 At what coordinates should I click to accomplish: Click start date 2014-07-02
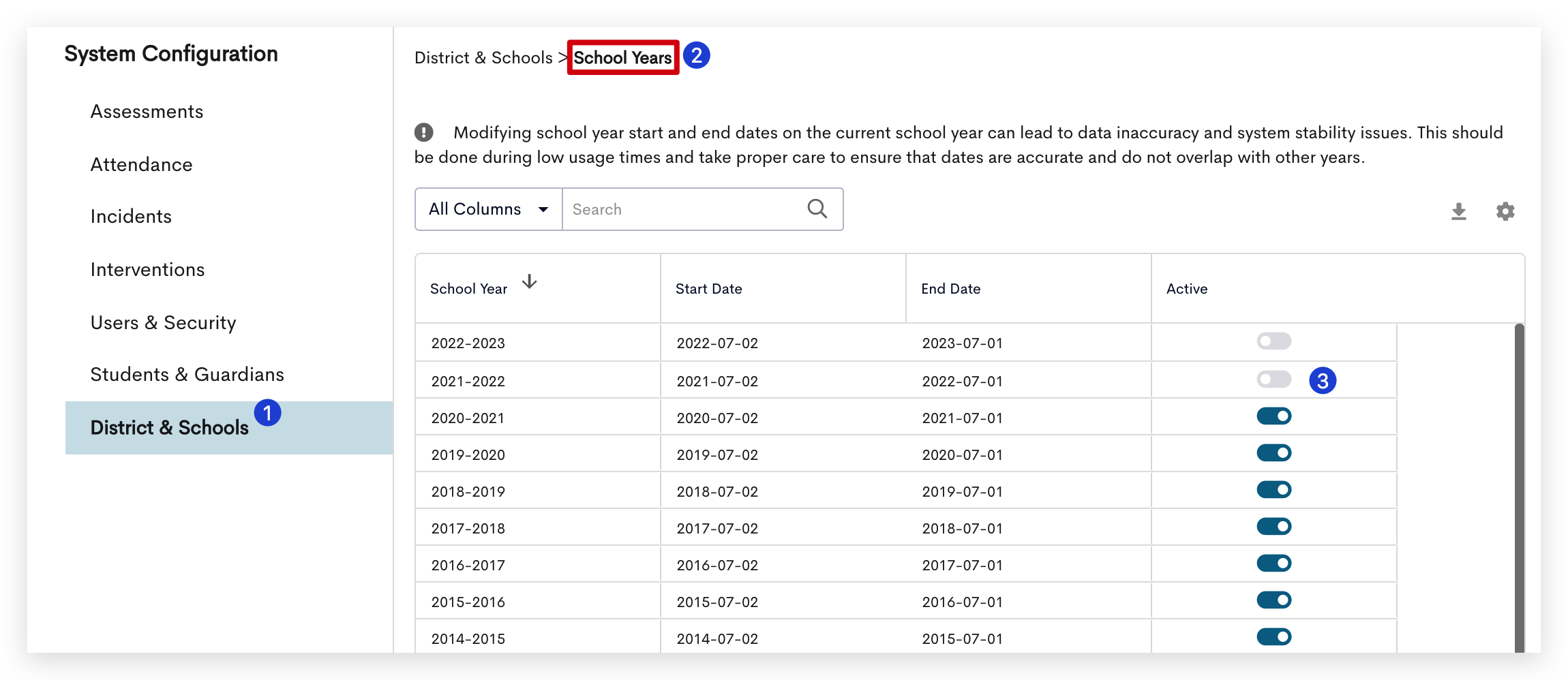click(717, 639)
